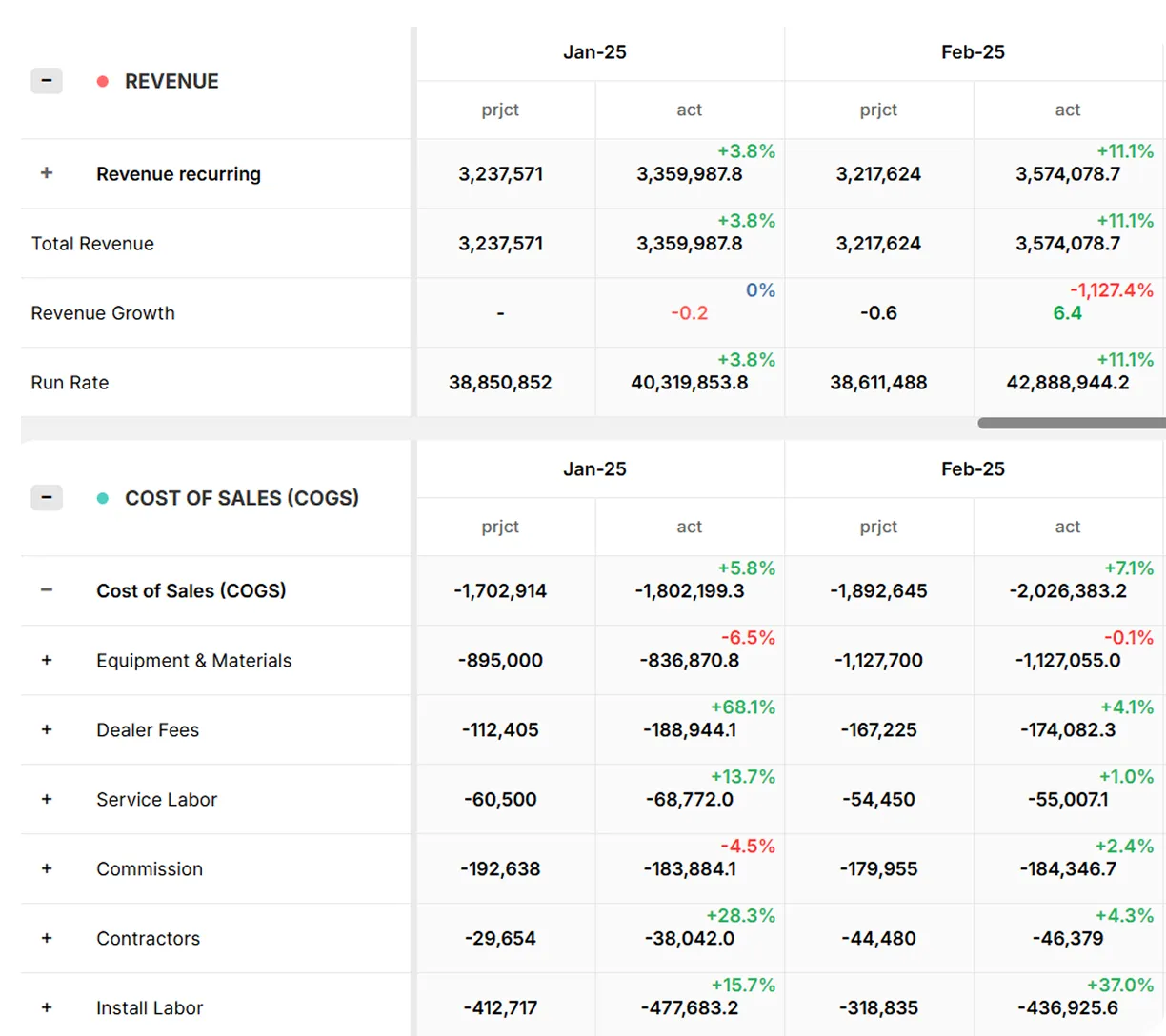Expand the Install Labor row
Viewport: 1166px width, 1036px height.
[x=46, y=1007]
